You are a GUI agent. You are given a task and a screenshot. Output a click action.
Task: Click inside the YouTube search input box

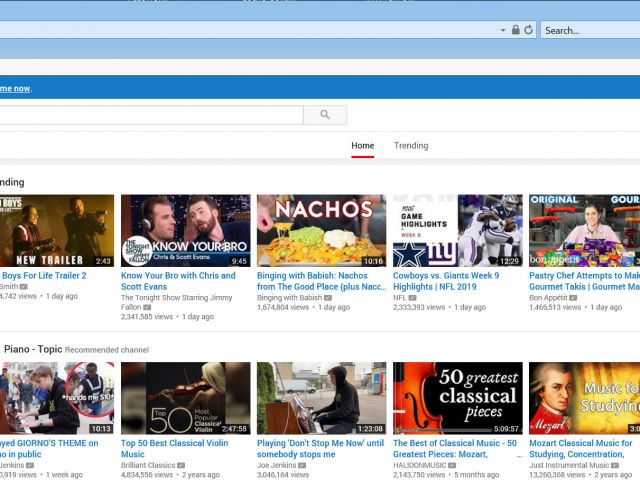(x=151, y=115)
